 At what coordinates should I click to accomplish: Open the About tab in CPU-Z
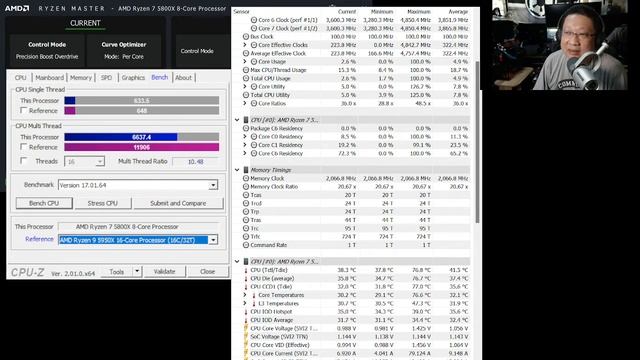tap(183, 78)
